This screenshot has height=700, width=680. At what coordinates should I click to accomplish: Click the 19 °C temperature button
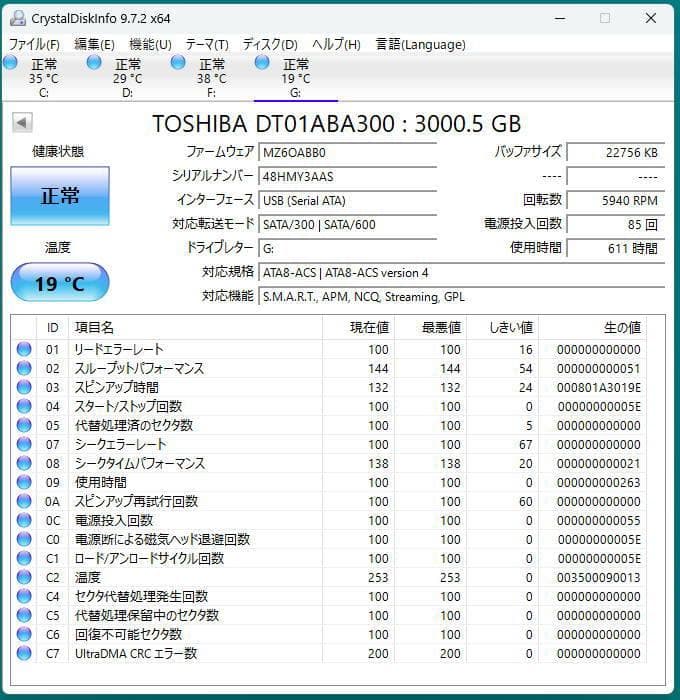point(60,283)
